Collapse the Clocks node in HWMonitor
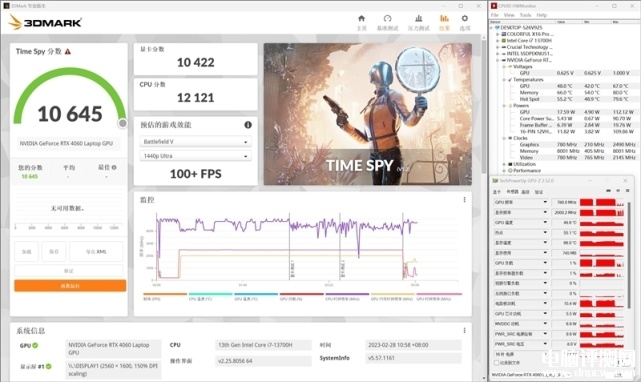This screenshot has height=382, width=641. 504,138
